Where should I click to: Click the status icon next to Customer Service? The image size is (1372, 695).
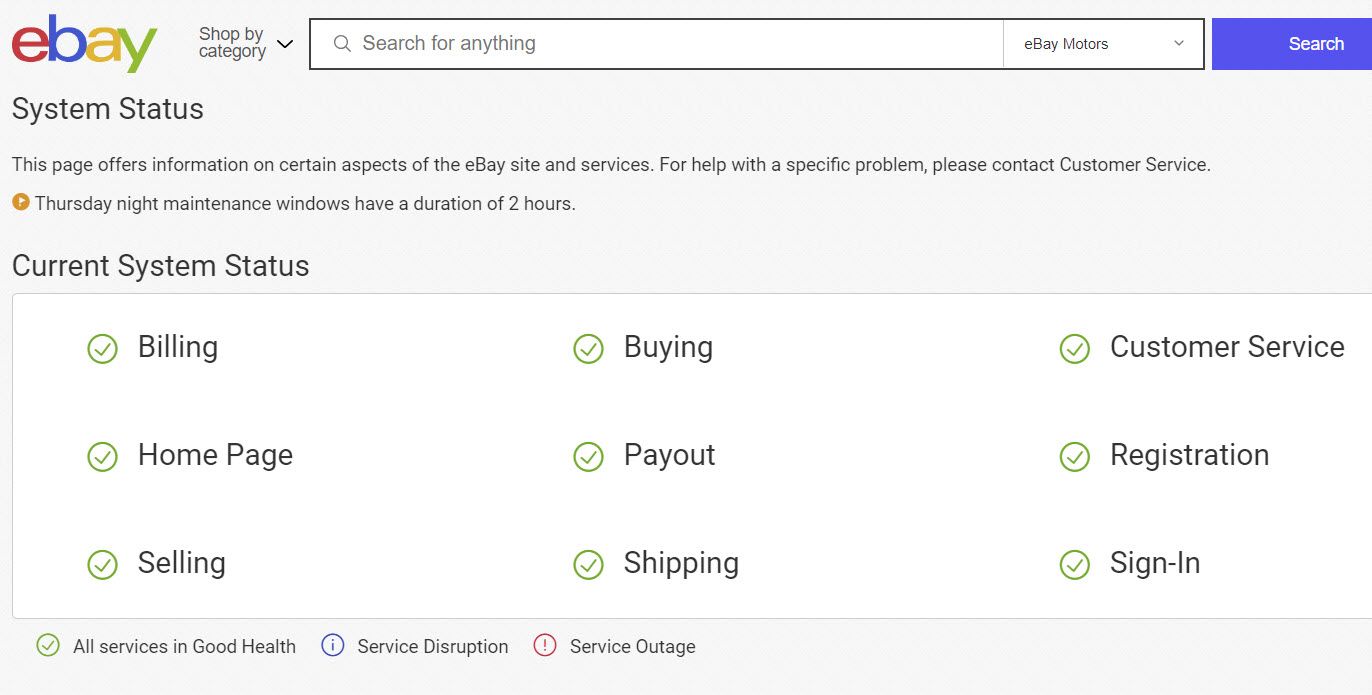click(1074, 348)
